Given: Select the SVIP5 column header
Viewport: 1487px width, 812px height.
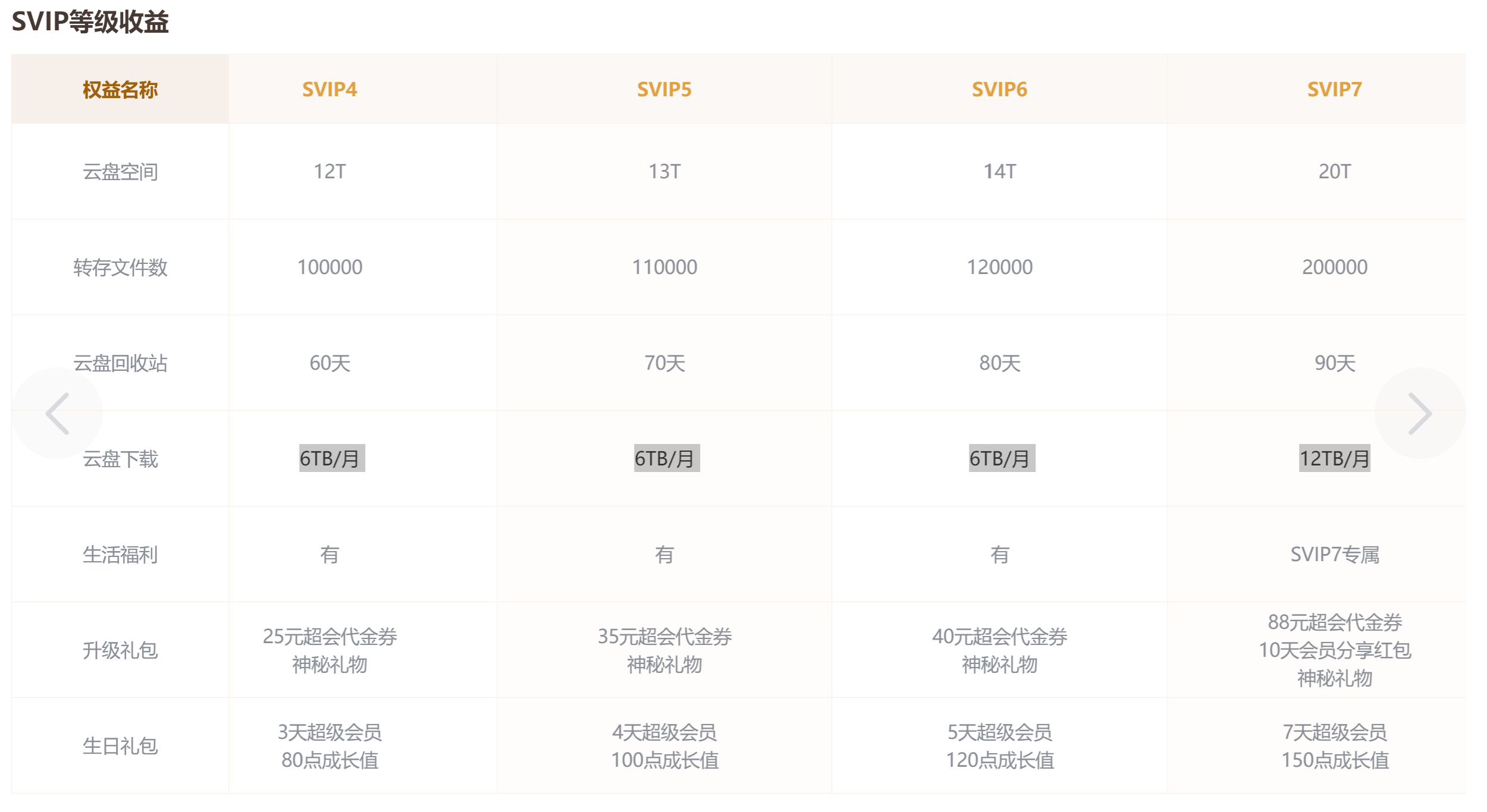Looking at the screenshot, I should (664, 89).
